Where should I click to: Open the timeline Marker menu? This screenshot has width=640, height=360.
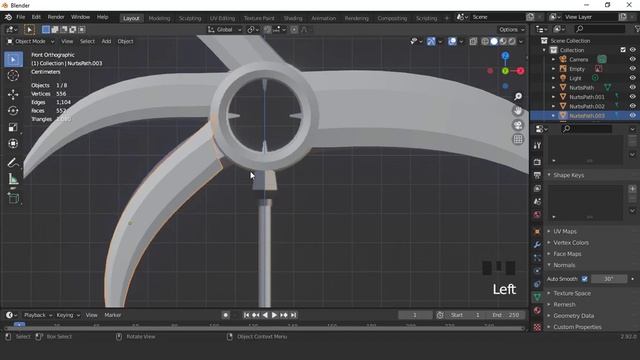(113, 315)
